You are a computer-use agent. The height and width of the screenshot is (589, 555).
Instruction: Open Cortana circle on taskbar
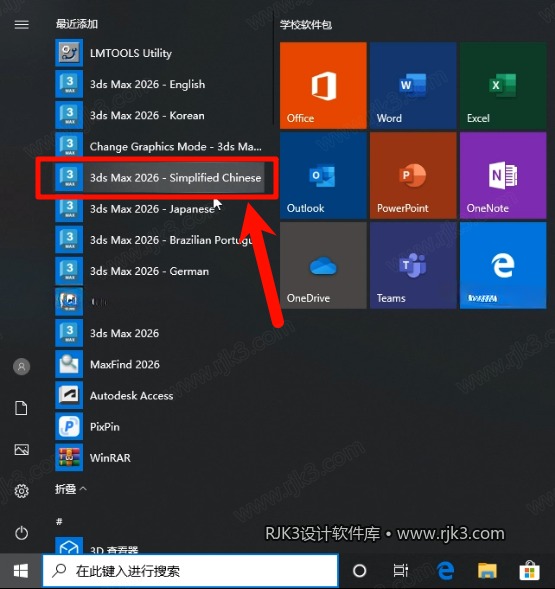point(360,571)
